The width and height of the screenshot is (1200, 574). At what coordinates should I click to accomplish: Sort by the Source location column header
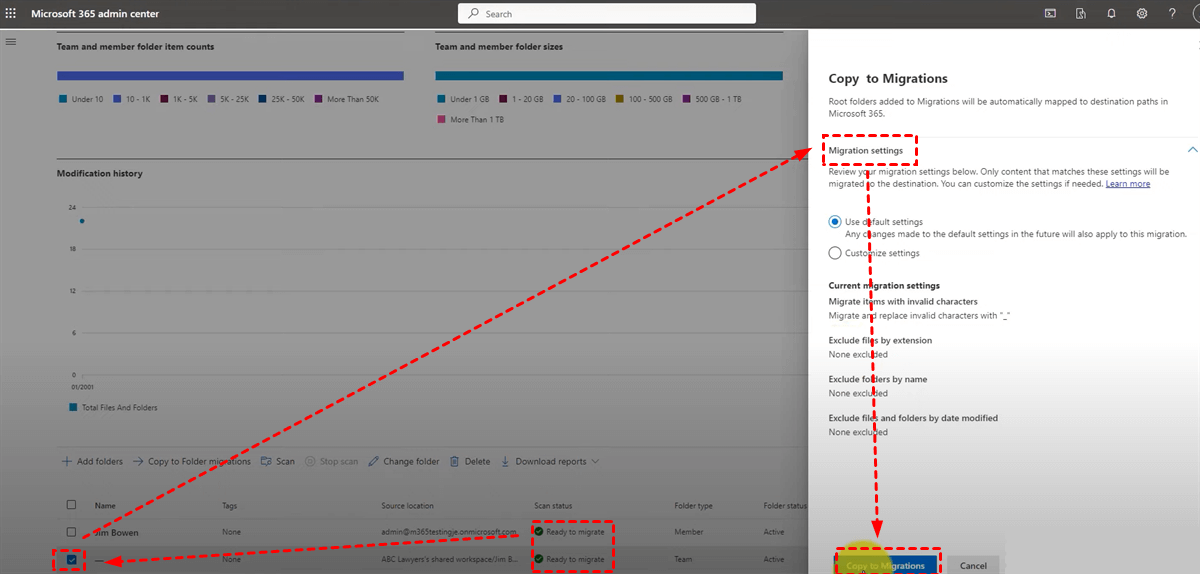click(x=408, y=506)
